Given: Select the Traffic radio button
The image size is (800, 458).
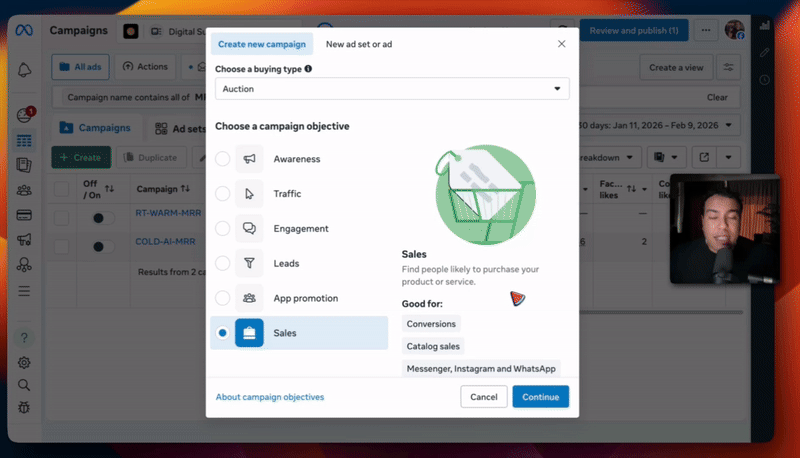Looking at the screenshot, I should click(x=222, y=194).
